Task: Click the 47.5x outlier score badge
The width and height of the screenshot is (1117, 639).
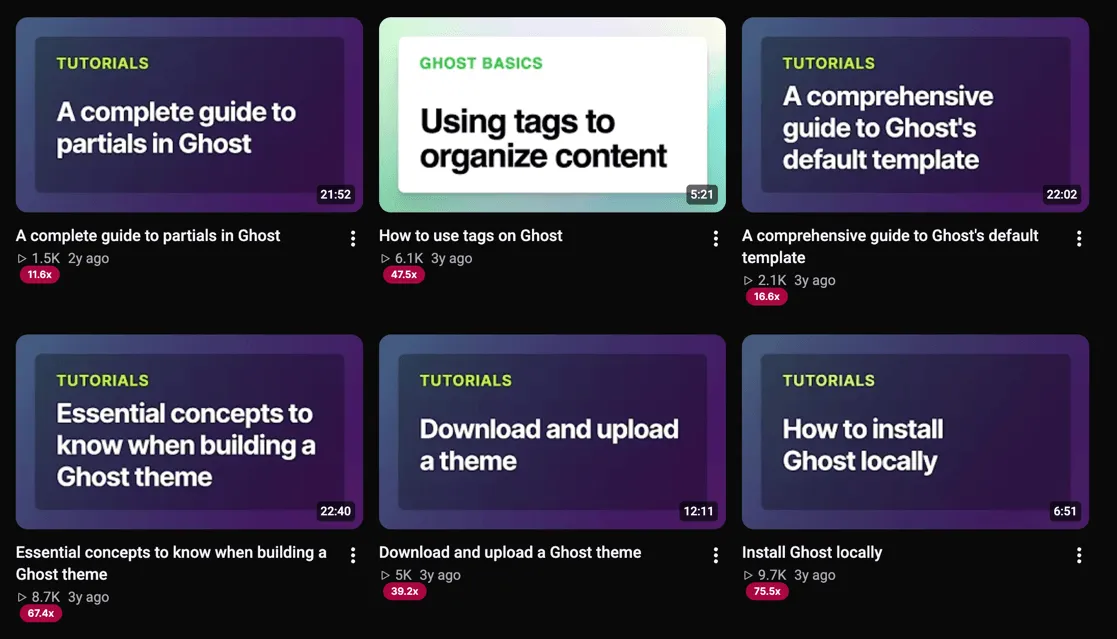Action: point(404,275)
